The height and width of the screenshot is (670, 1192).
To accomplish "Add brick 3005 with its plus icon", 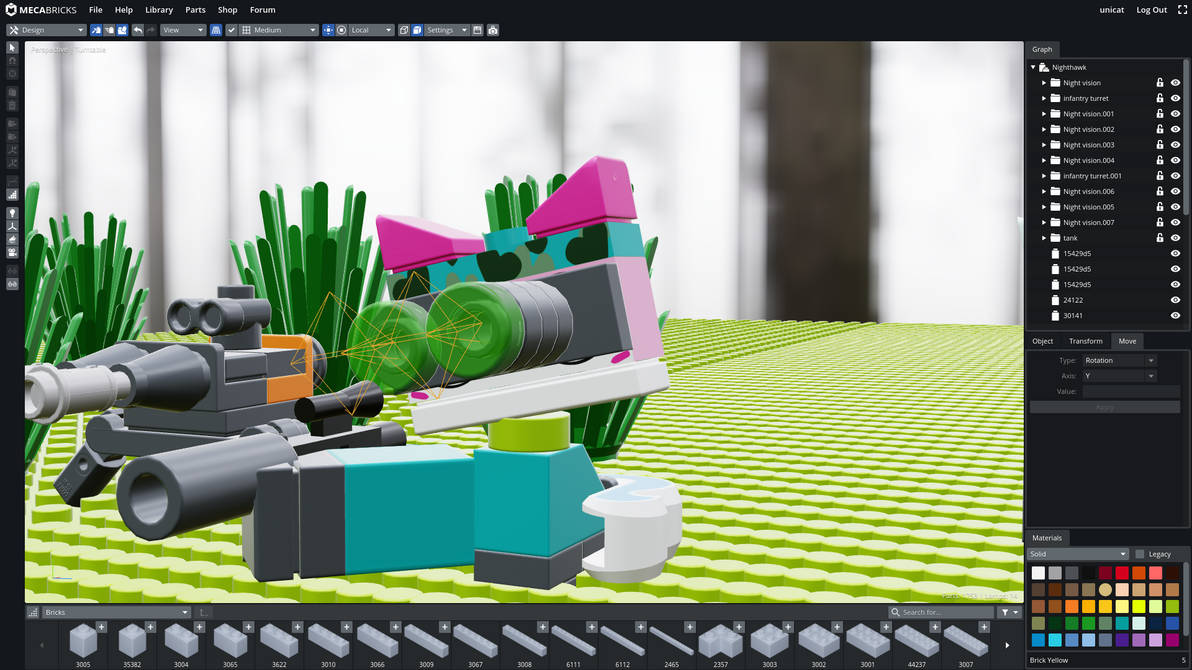I will click(x=101, y=627).
